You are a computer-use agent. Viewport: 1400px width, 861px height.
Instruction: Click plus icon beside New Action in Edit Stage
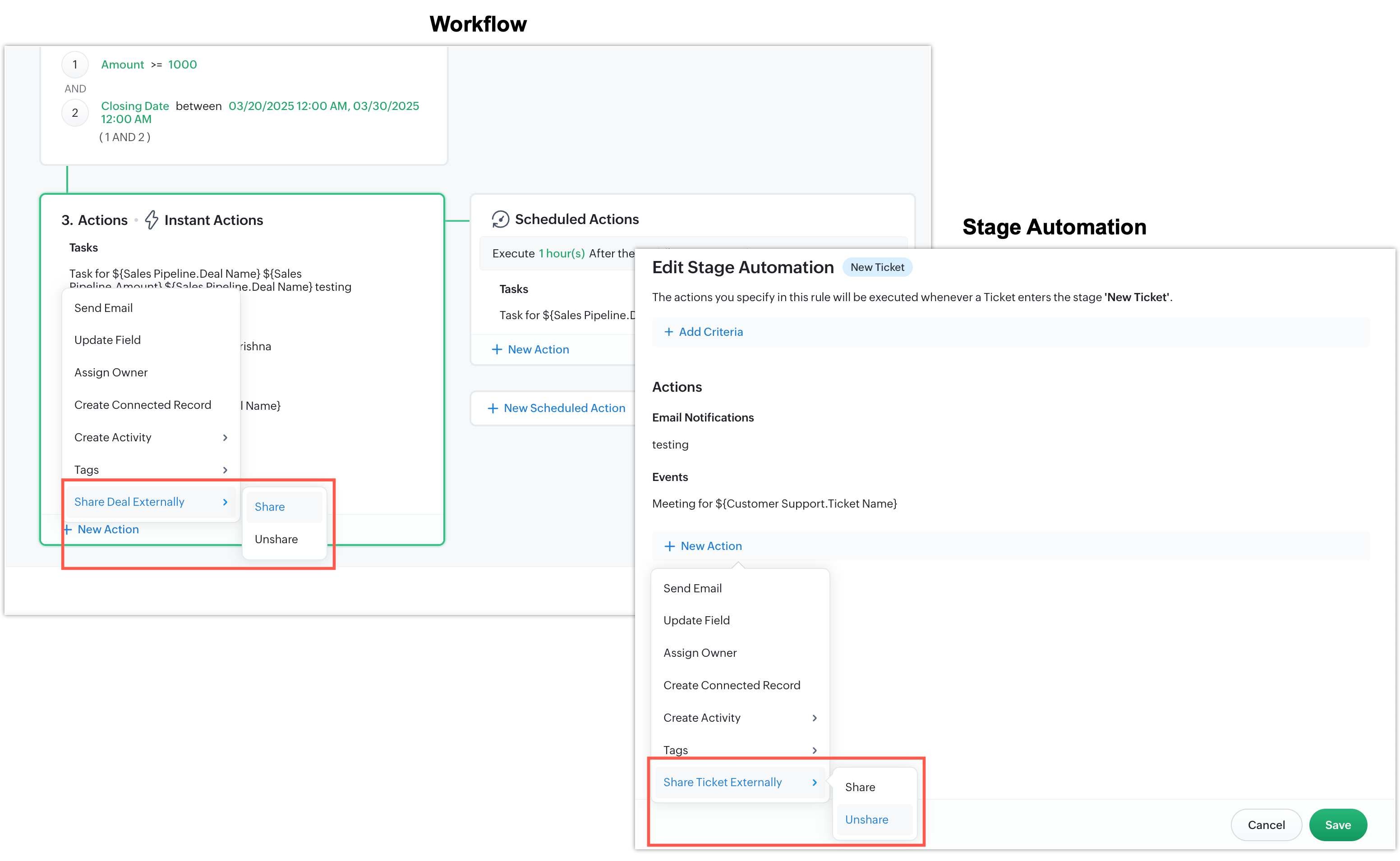pyautogui.click(x=670, y=546)
